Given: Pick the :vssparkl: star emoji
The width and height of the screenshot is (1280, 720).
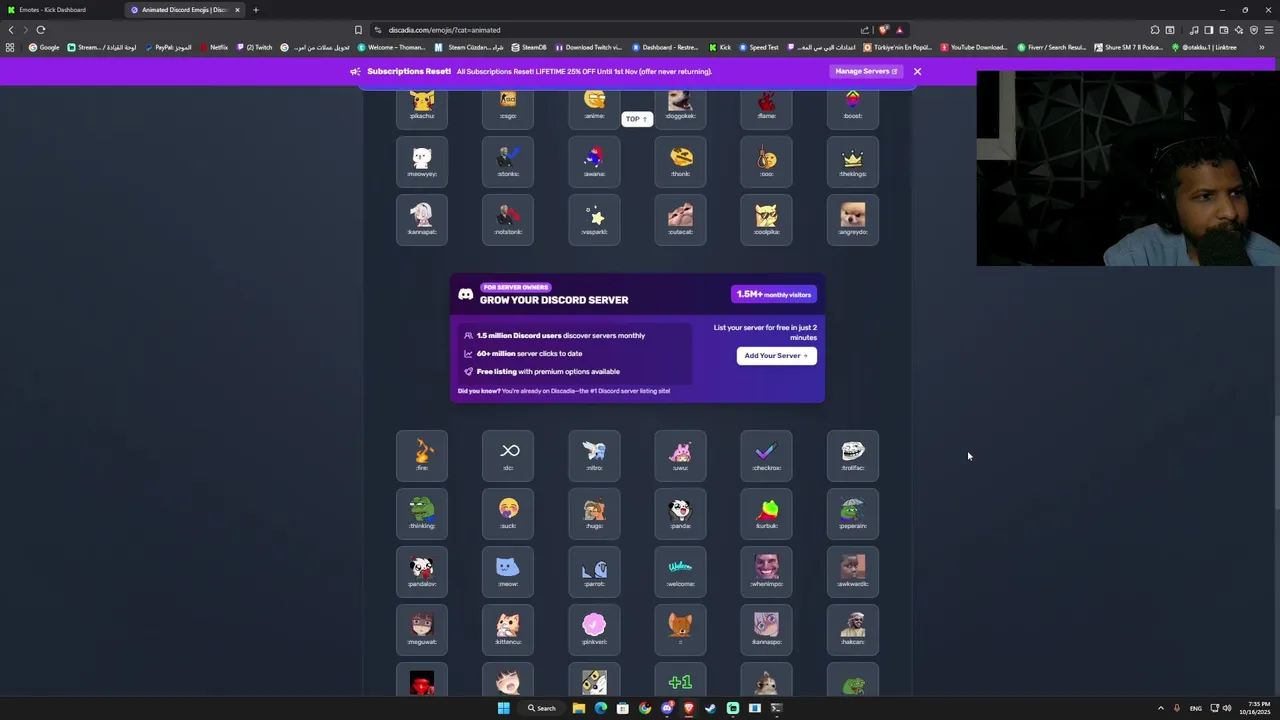Looking at the screenshot, I should [594, 221].
